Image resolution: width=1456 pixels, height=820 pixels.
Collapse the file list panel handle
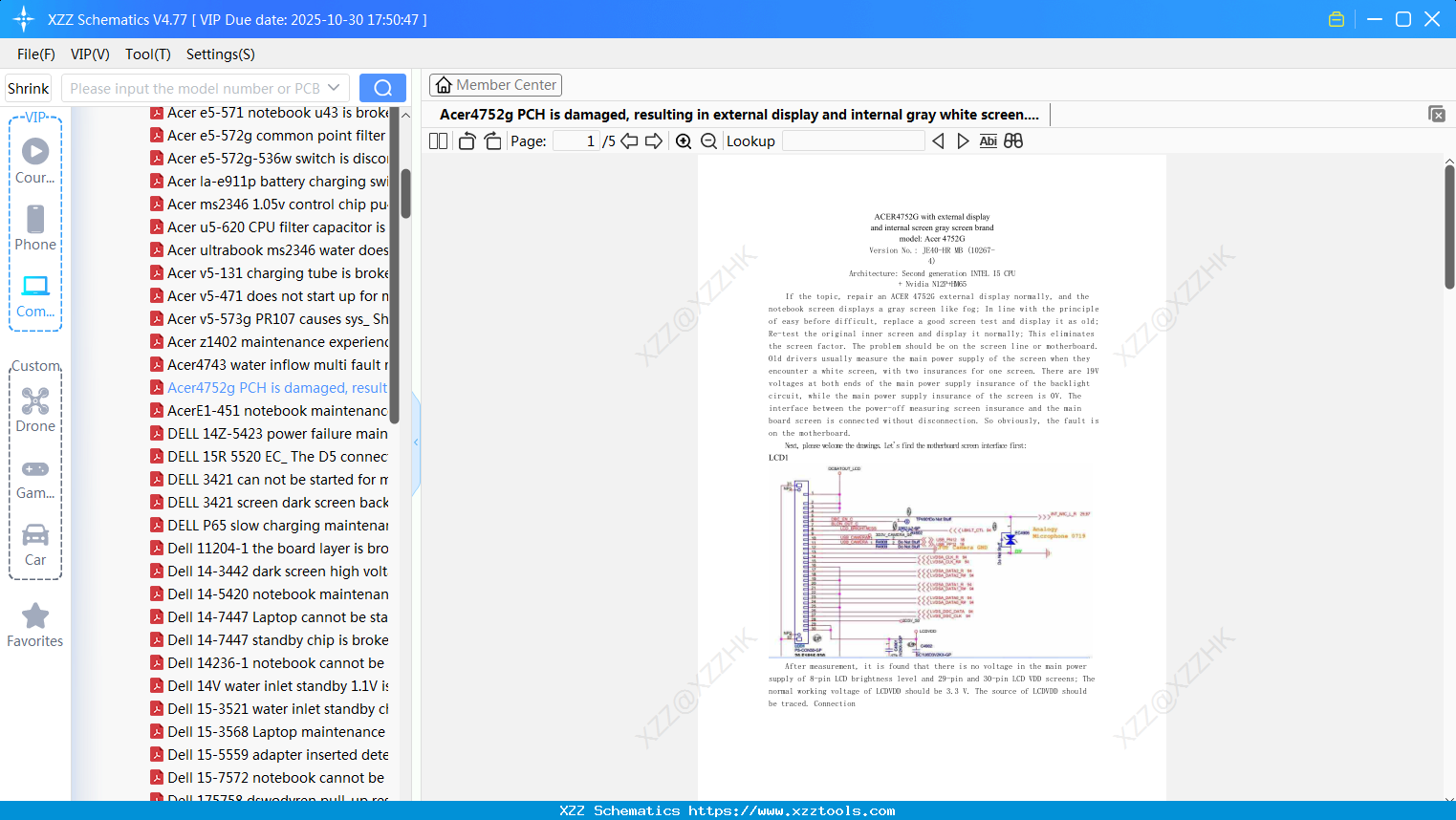point(416,442)
